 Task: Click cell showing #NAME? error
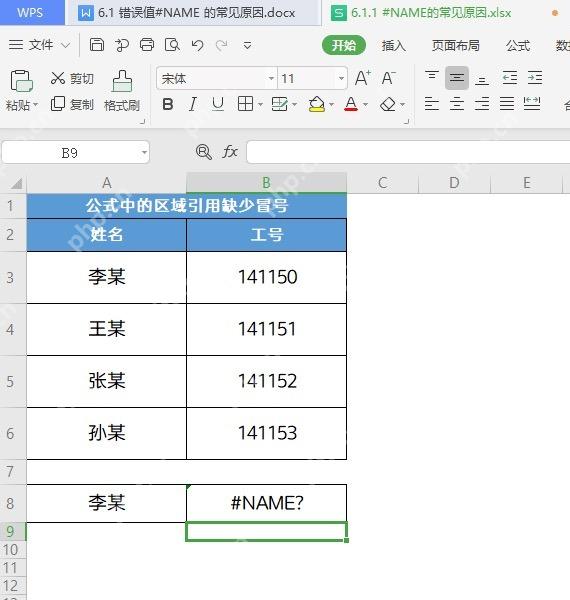click(x=267, y=503)
